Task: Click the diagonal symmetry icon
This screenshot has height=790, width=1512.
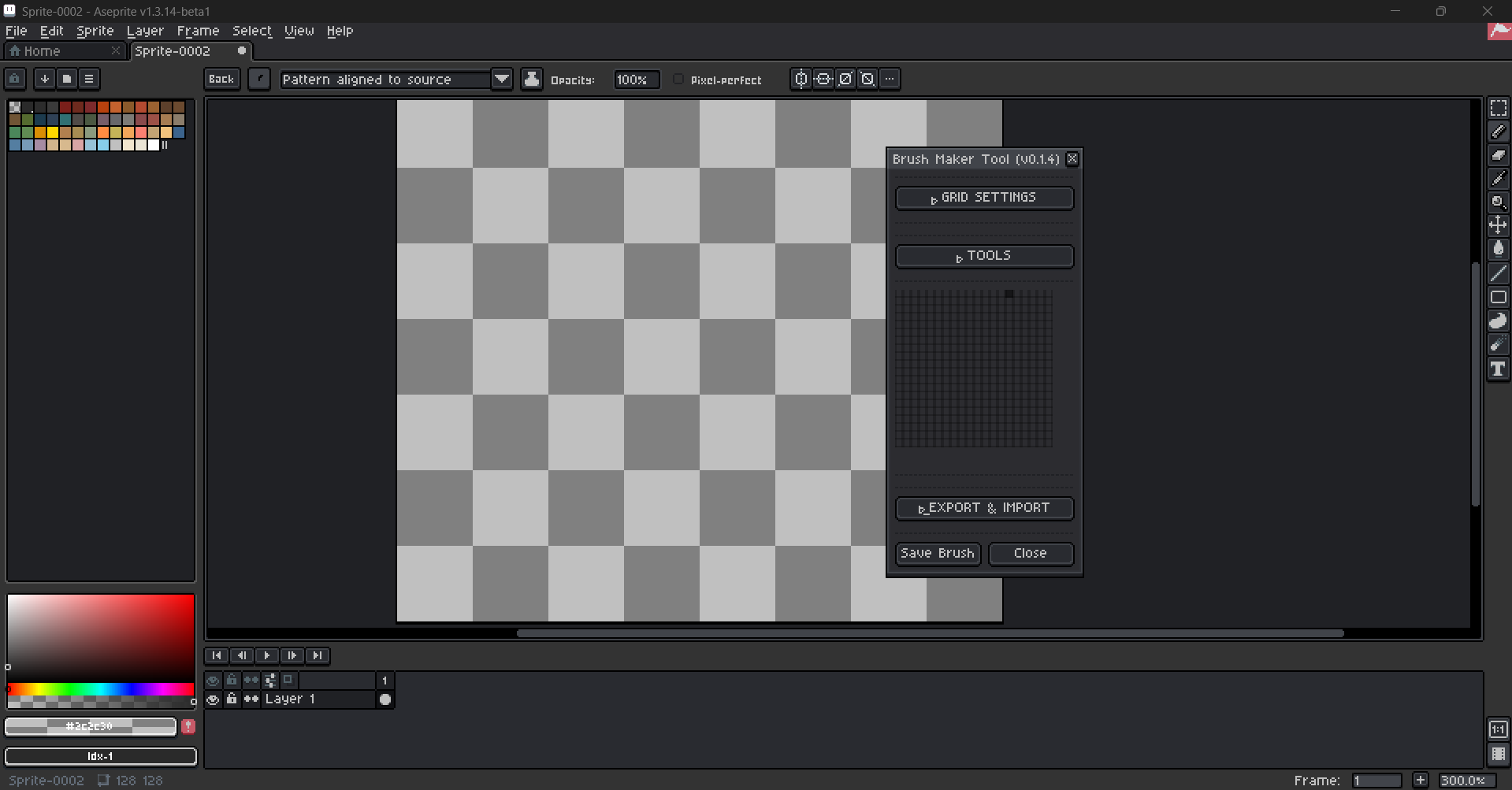Action: [845, 79]
